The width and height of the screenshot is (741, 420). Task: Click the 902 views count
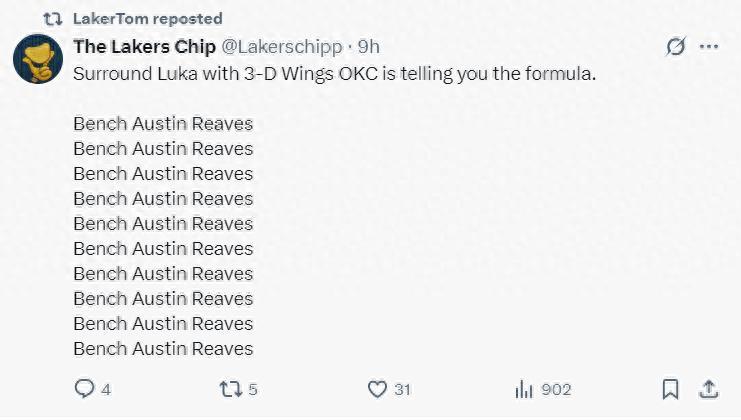pos(556,389)
